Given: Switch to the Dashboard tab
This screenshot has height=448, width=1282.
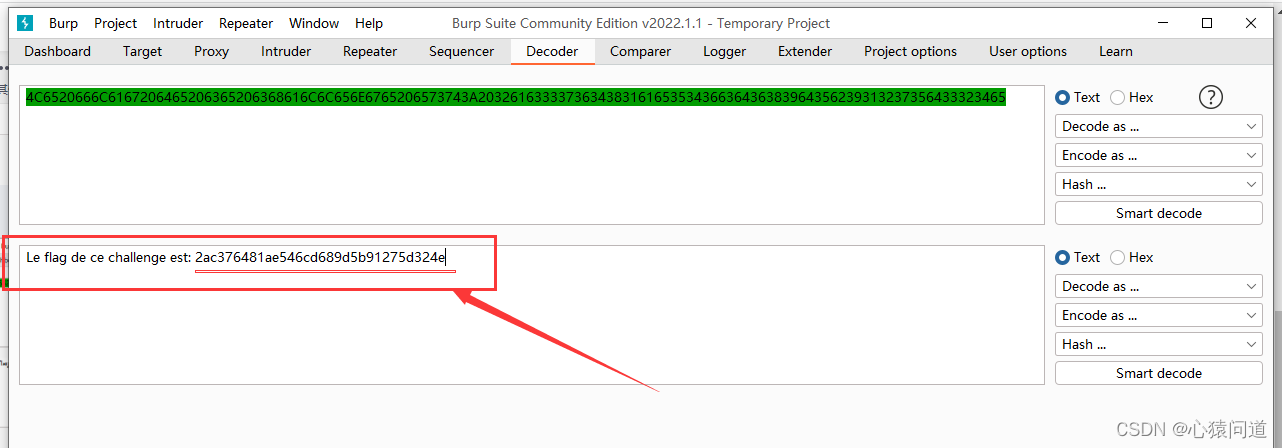Looking at the screenshot, I should (x=57, y=51).
